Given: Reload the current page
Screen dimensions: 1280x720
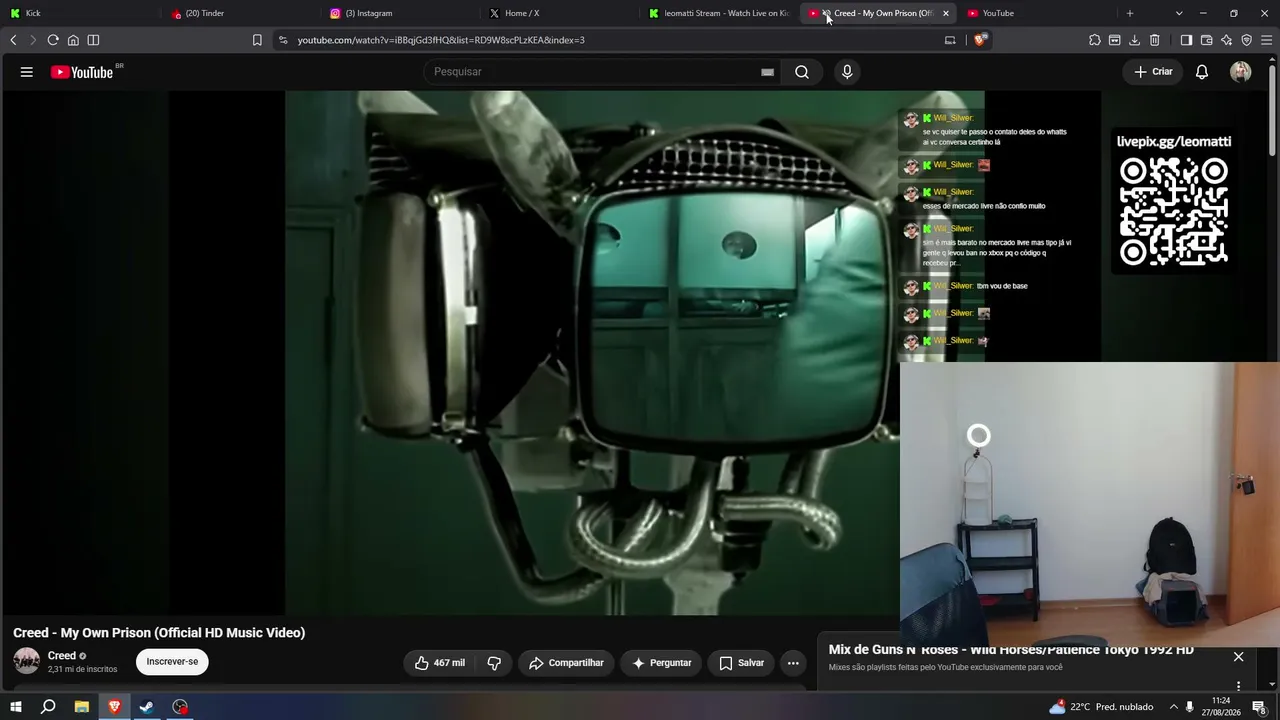Looking at the screenshot, I should [x=53, y=40].
